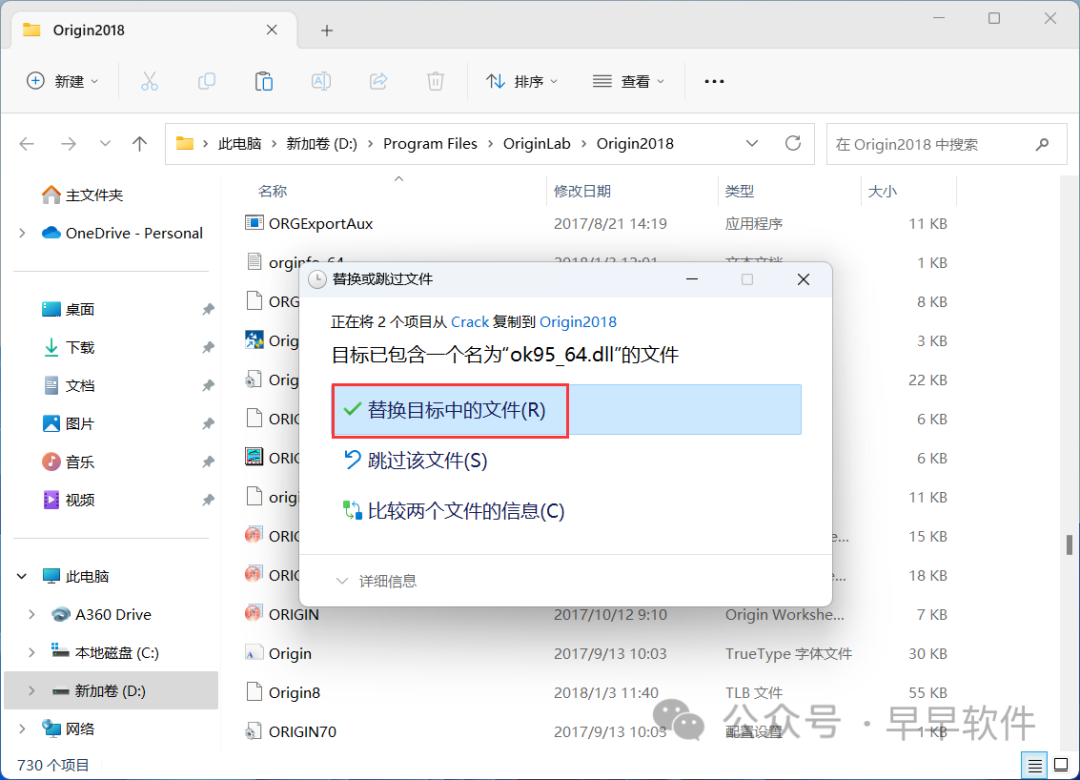Switch to details view layout icon
The width and height of the screenshot is (1080, 780).
coord(1037,765)
